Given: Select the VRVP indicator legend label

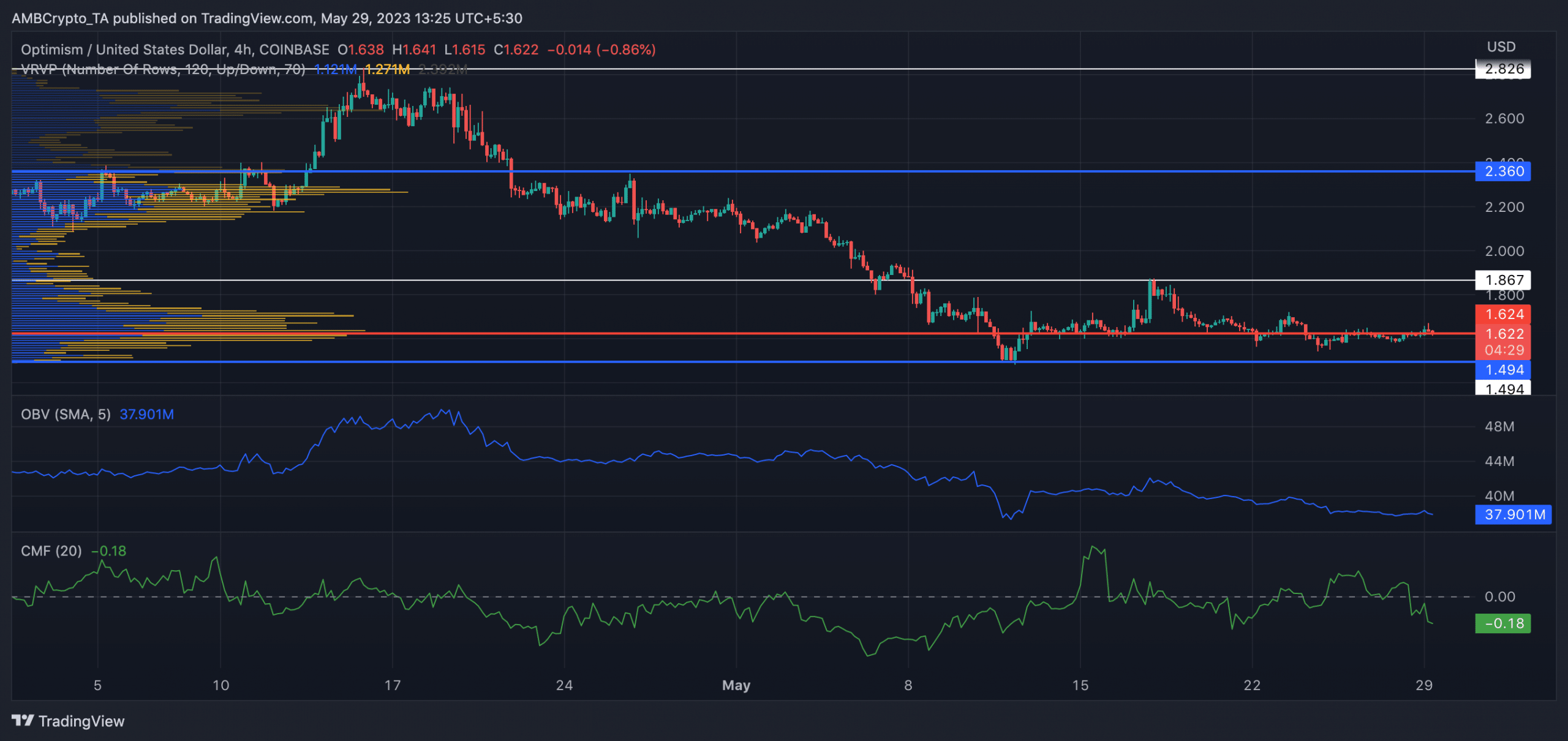Looking at the screenshot, I should point(163,69).
